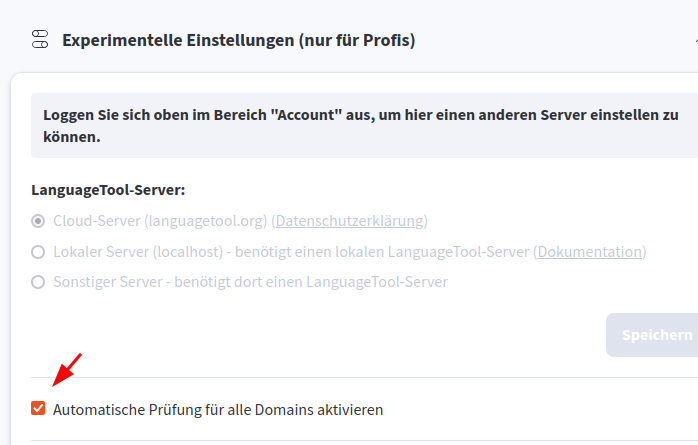
Task: Click the 'Cloud-Server (languagetool.org)' label text
Action: (x=160, y=221)
